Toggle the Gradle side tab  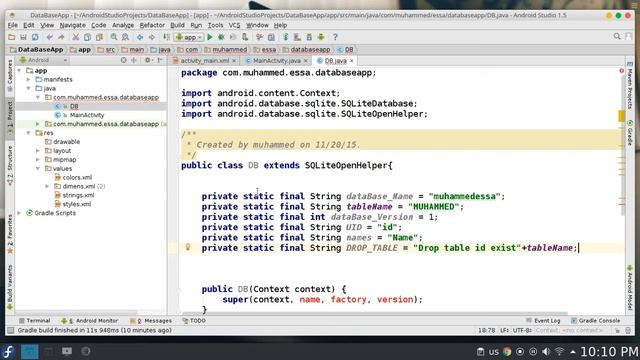(x=630, y=133)
